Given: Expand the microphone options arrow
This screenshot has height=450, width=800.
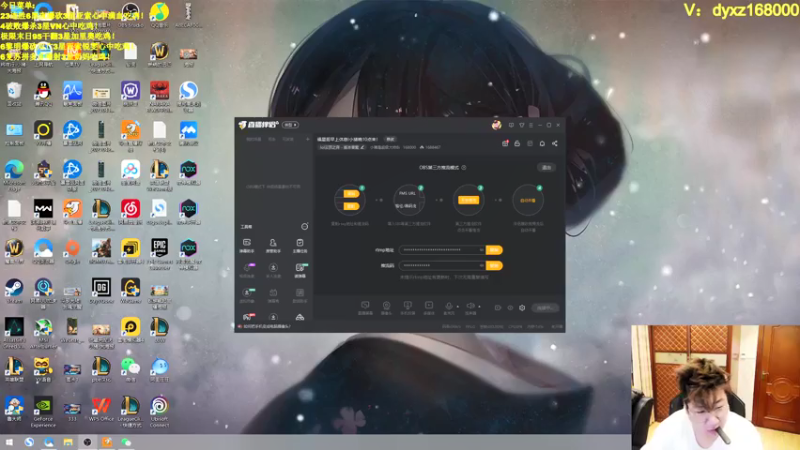Looking at the screenshot, I should click(458, 307).
